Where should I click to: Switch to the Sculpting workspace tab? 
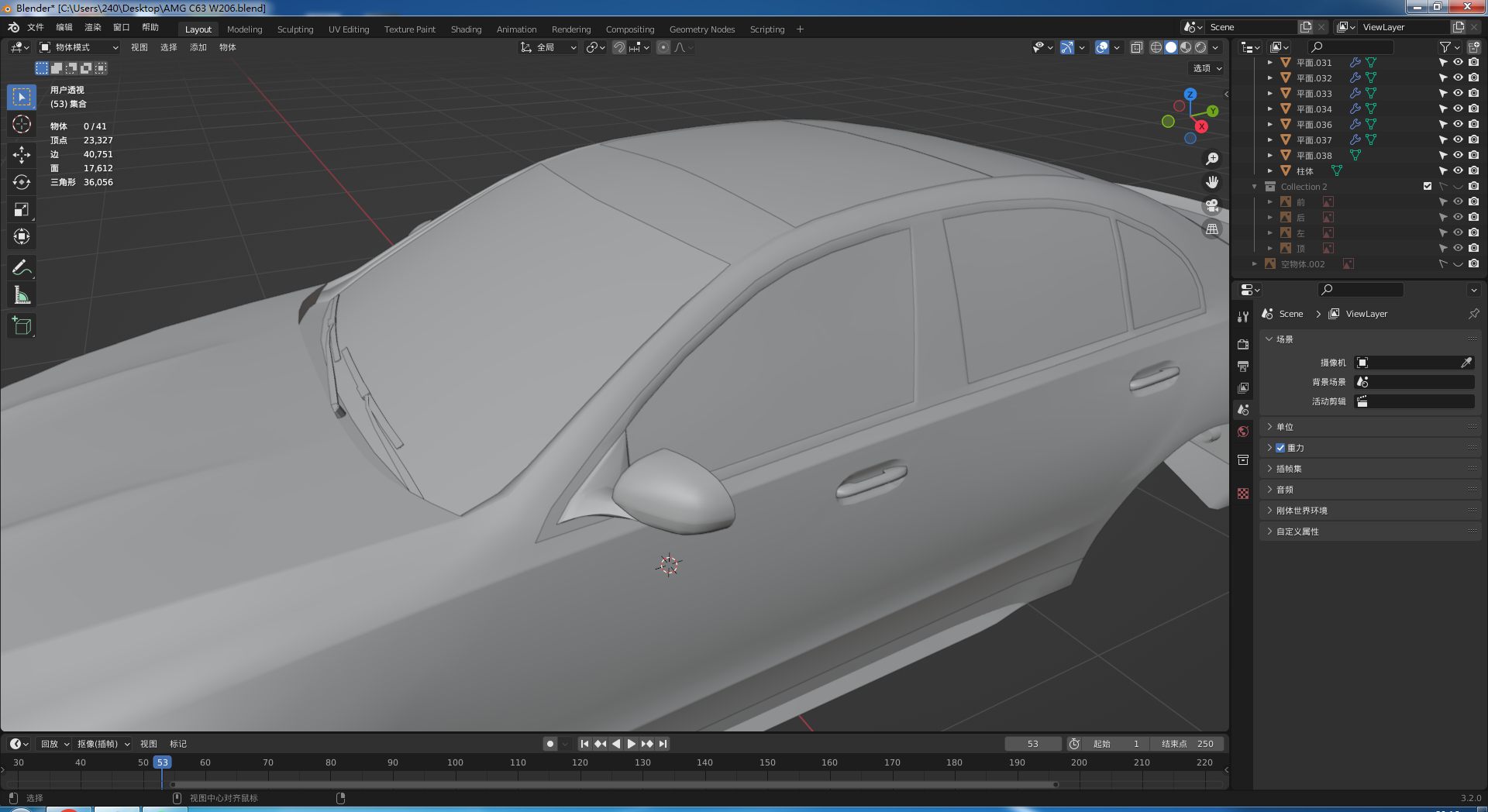pyautogui.click(x=295, y=29)
